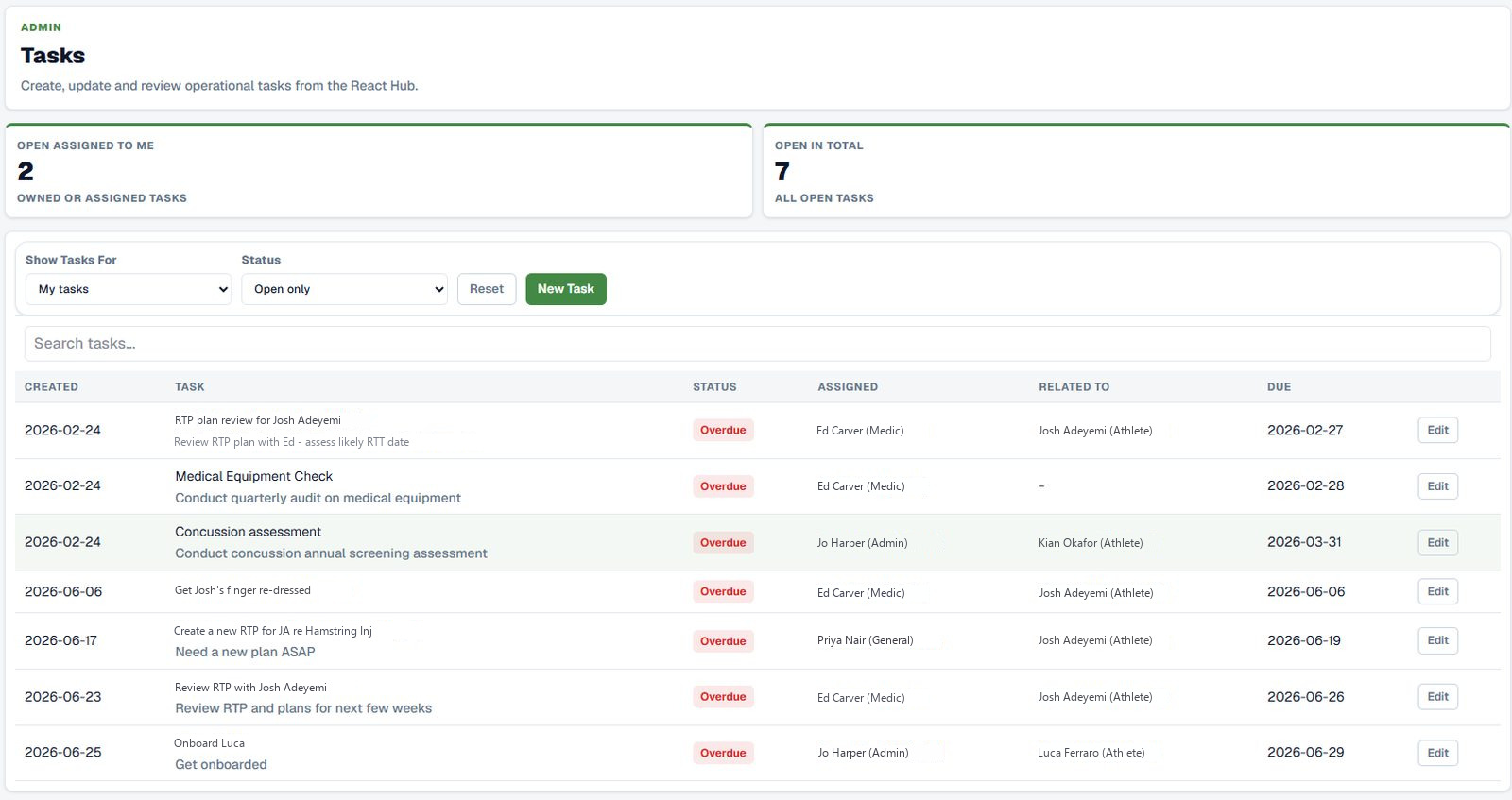Click related athlete 'Kian Okafor (Athlete)'
This screenshot has height=800, width=1512.
(1091, 543)
